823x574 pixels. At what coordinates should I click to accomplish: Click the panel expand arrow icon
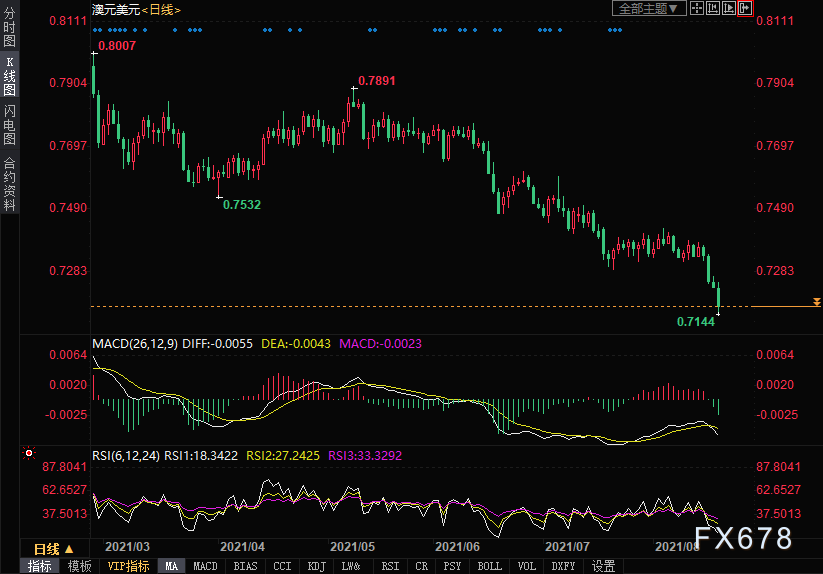[x=745, y=8]
